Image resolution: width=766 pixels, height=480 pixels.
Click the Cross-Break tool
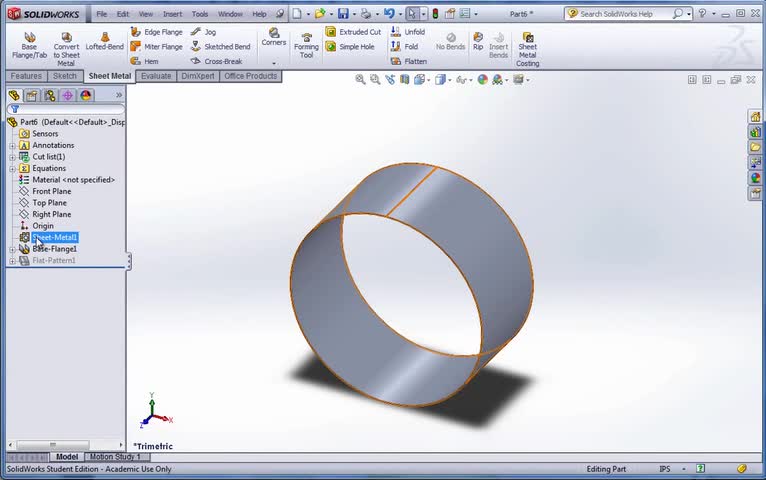pyautogui.click(x=217, y=61)
